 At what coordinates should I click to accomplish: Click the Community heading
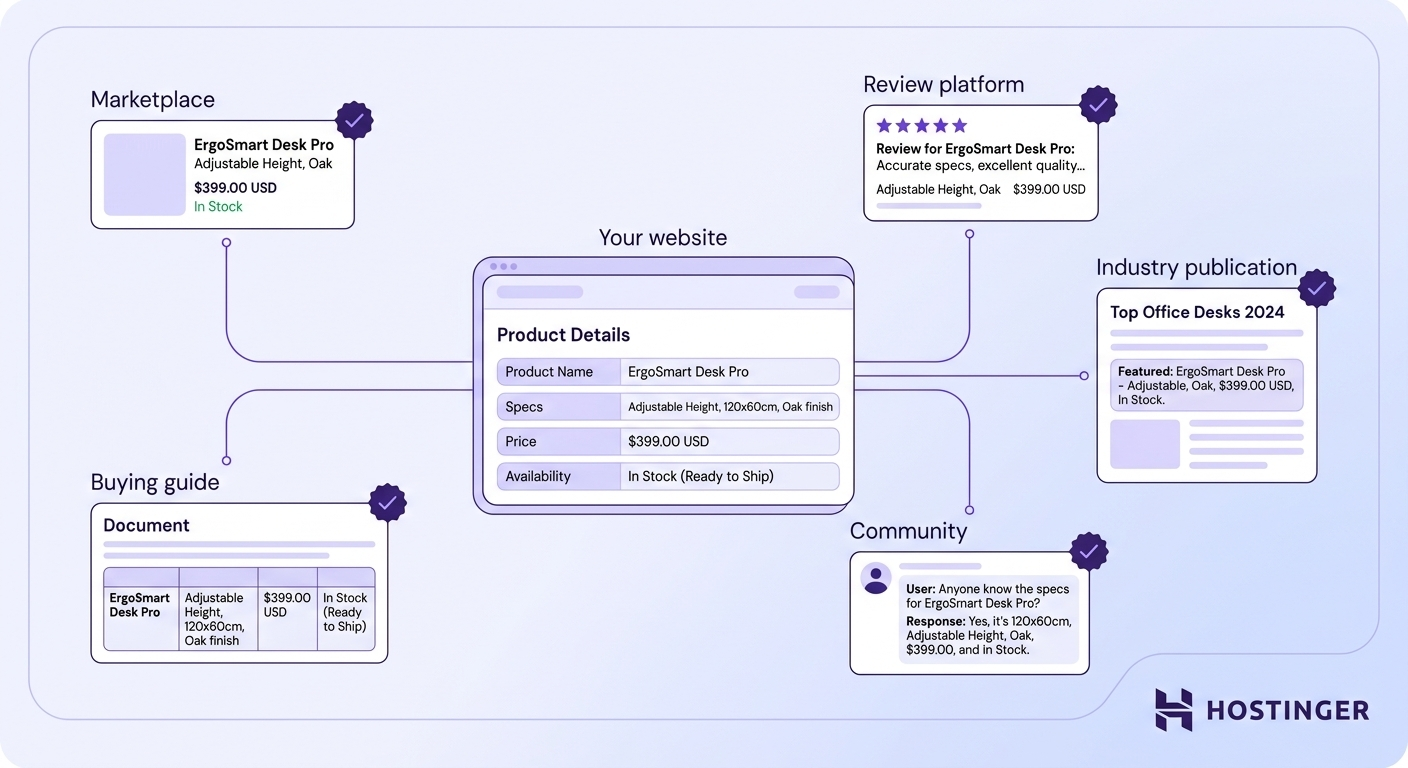pyautogui.click(x=908, y=531)
